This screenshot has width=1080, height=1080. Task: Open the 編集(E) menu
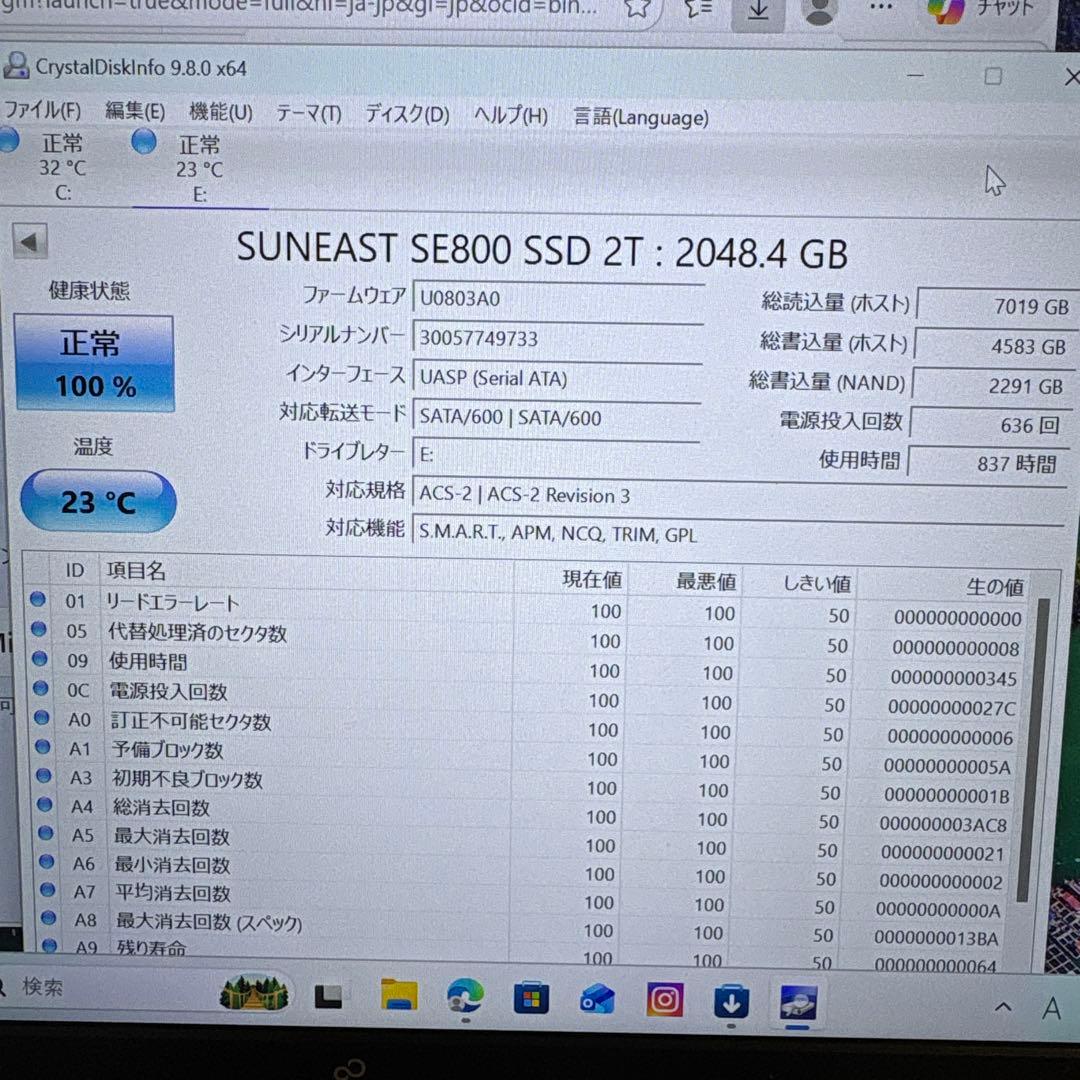pyautogui.click(x=135, y=112)
